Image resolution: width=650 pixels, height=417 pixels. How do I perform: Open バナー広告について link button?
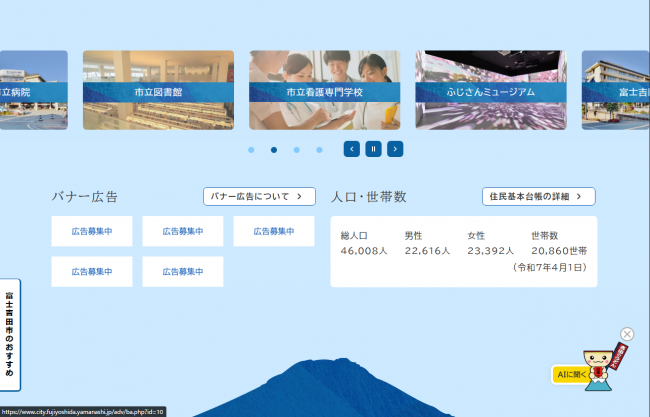click(x=258, y=196)
